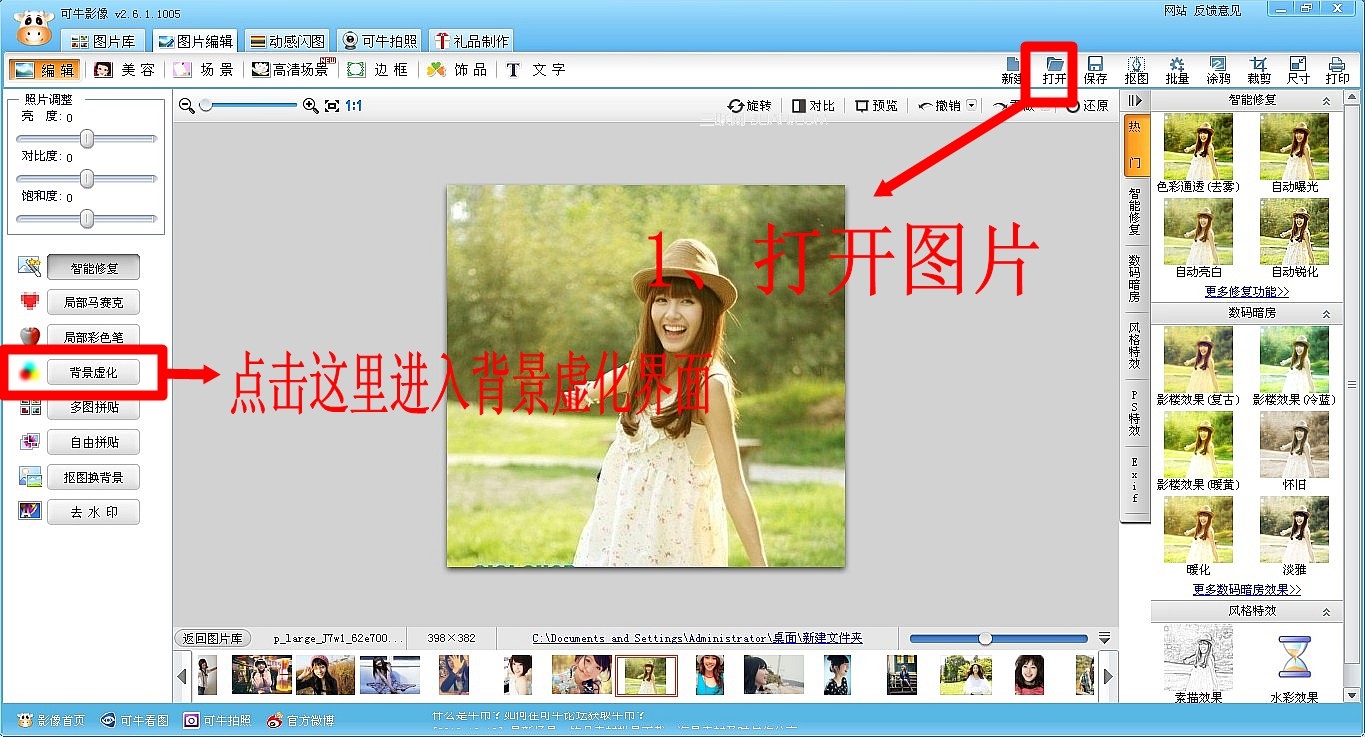
Task: Click the zoom in magnifier icon
Action: [311, 105]
